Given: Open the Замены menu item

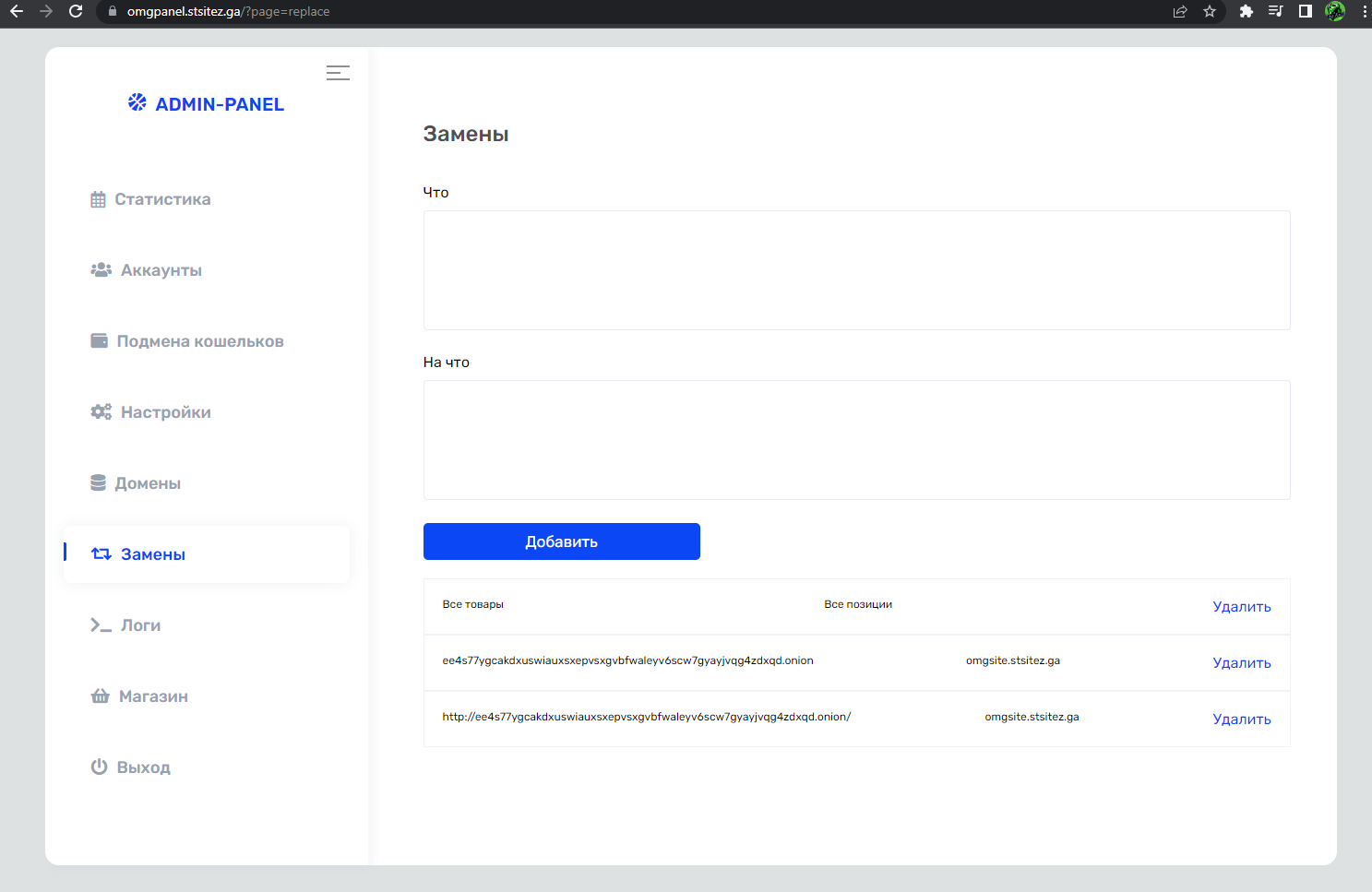Looking at the screenshot, I should 153,554.
